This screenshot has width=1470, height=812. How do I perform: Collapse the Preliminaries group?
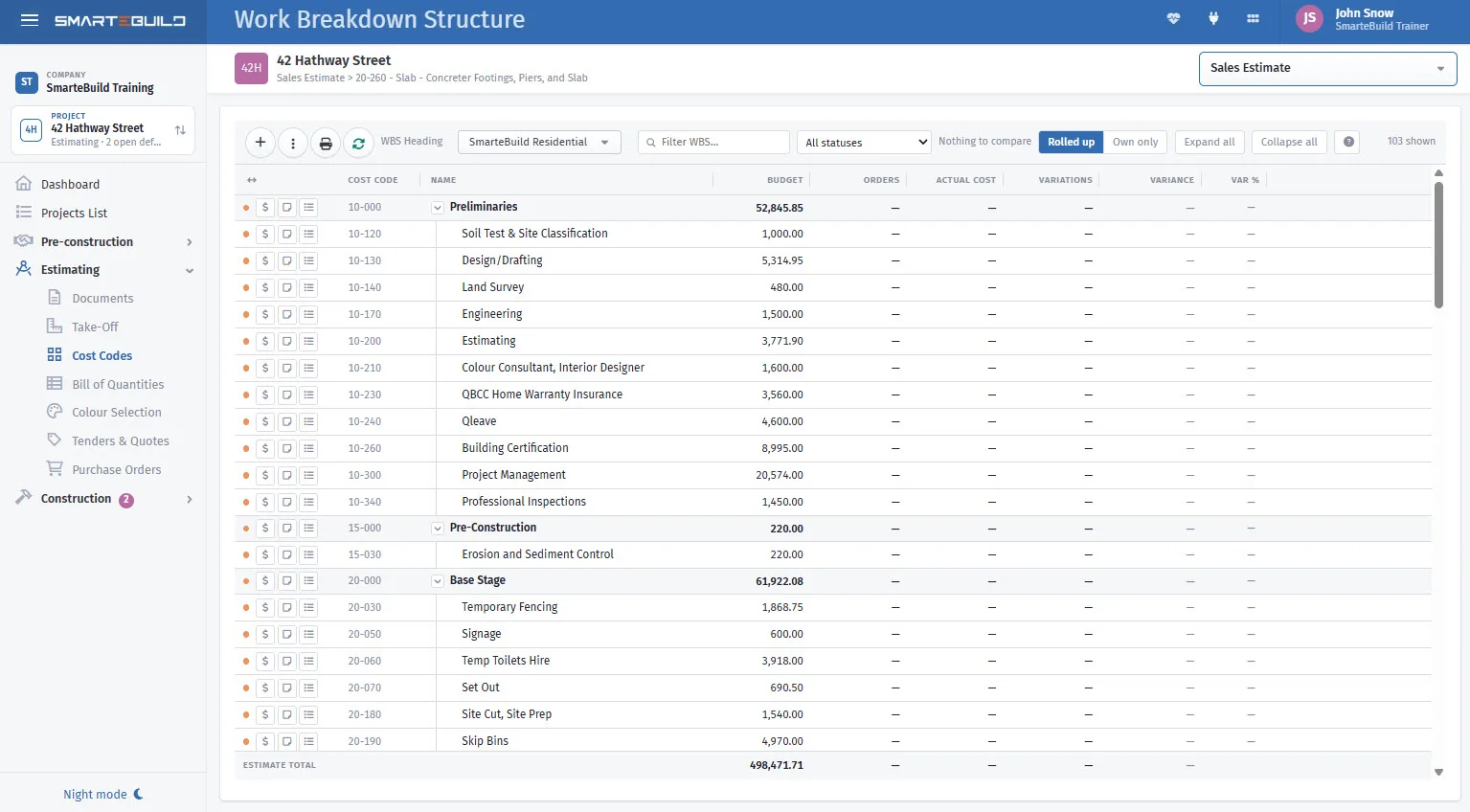click(438, 208)
